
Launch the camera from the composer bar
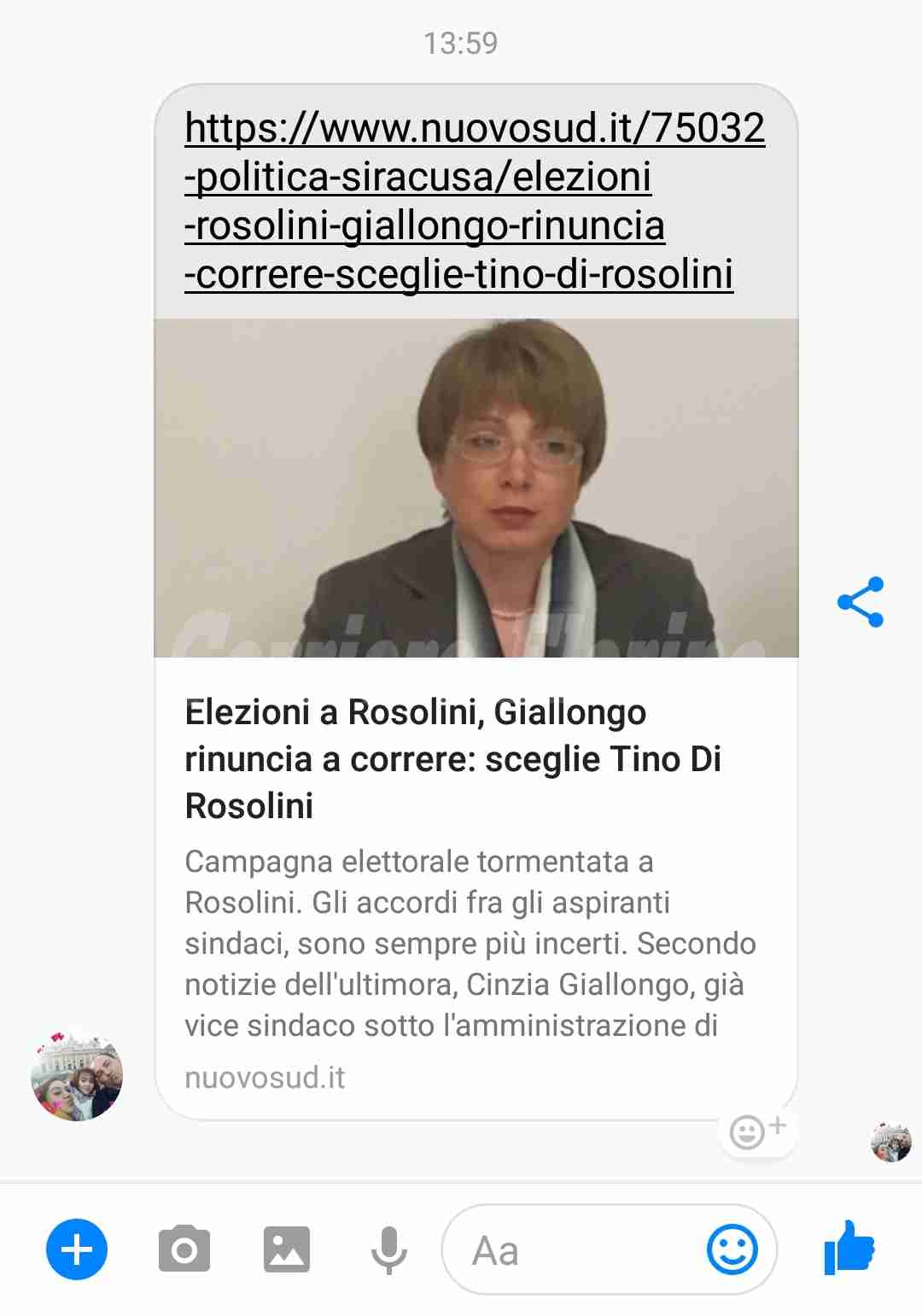(x=184, y=1249)
